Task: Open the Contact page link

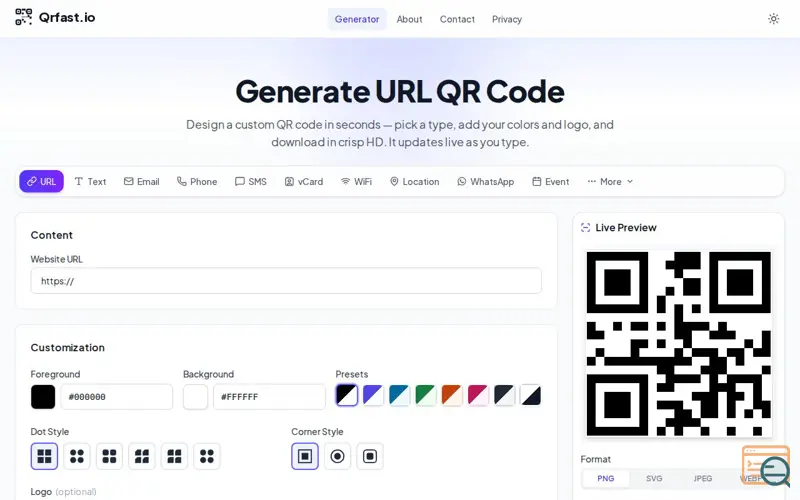Action: point(457,19)
